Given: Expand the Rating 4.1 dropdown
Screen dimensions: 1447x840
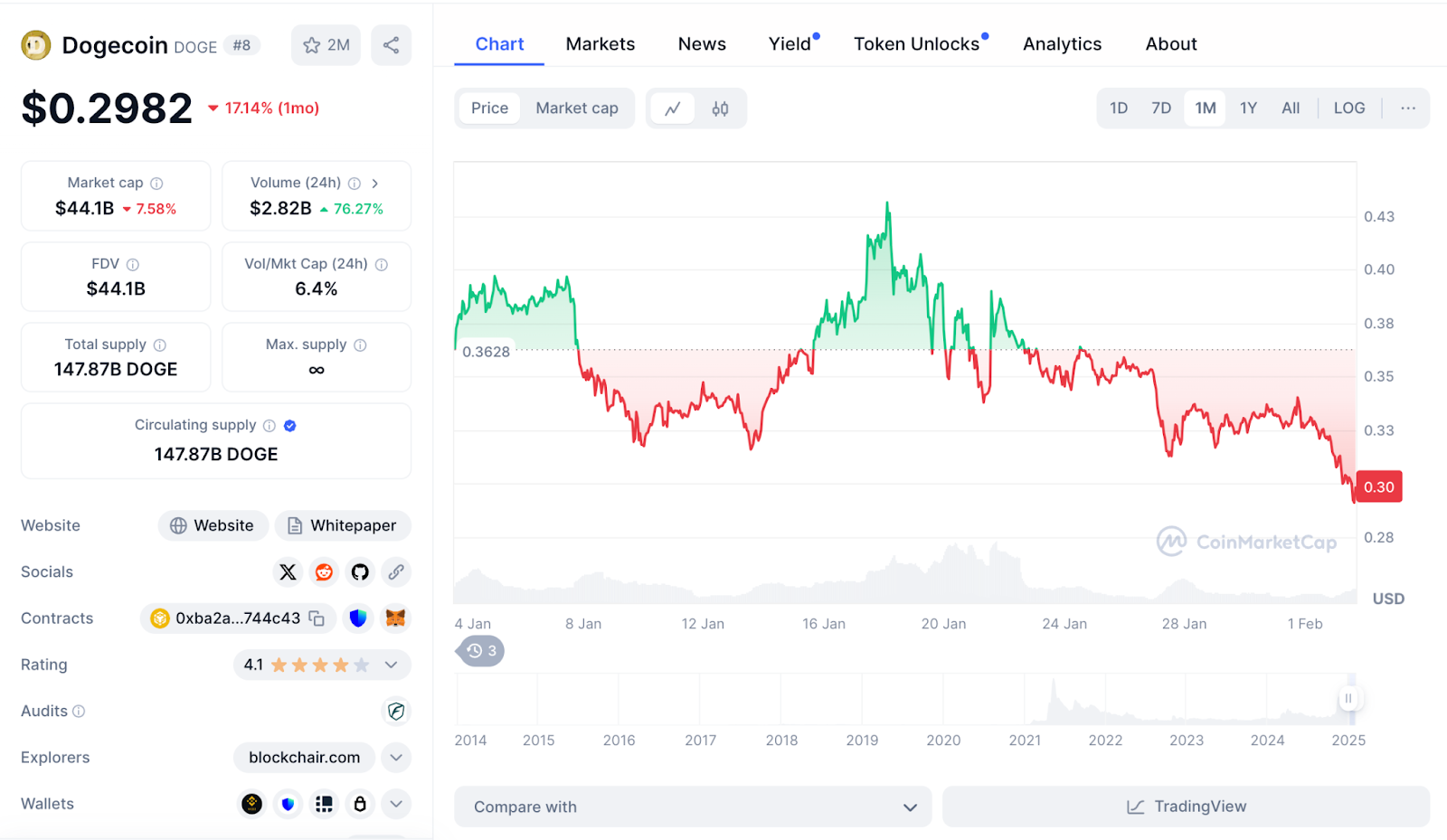Looking at the screenshot, I should (391, 665).
